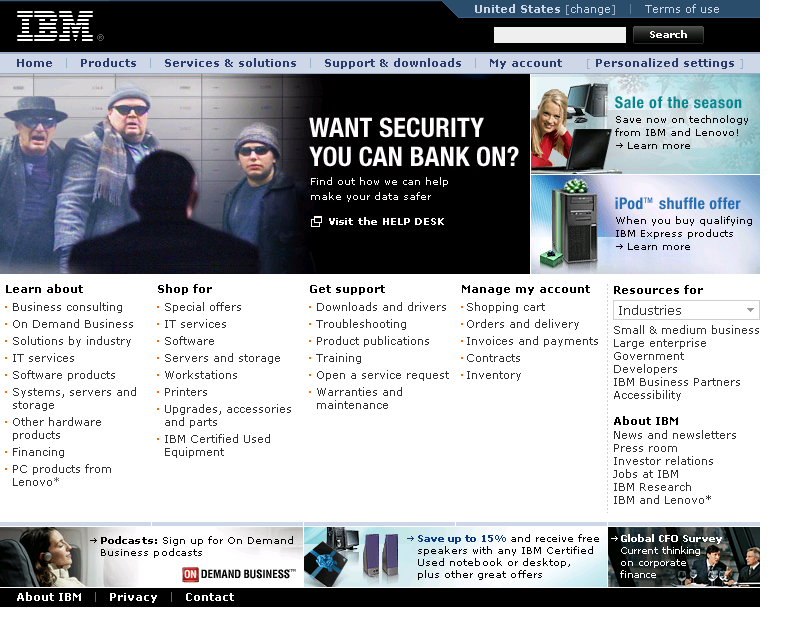Screen dimensions: 800x623
Task: Open Downloads and drivers
Action: coord(381,307)
